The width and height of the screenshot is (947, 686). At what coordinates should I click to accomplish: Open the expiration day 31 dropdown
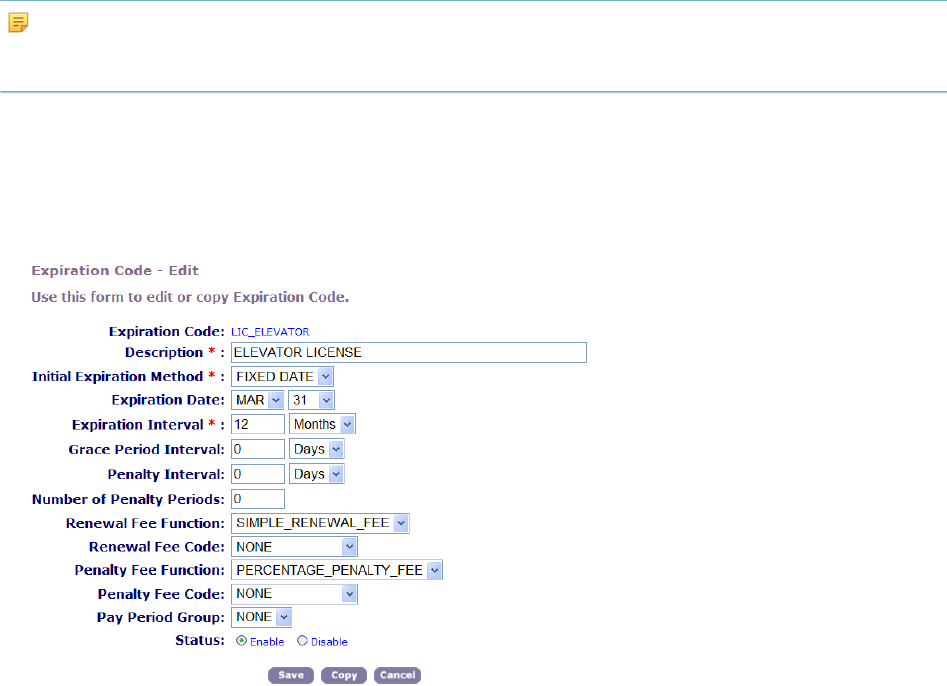(x=311, y=400)
